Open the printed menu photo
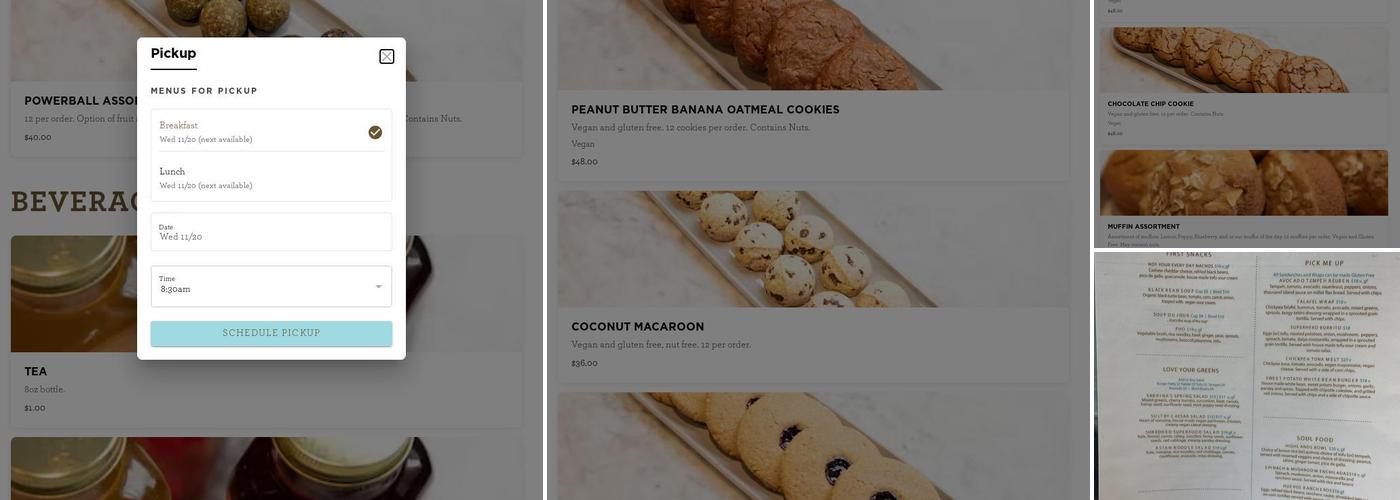 pyautogui.click(x=1247, y=376)
